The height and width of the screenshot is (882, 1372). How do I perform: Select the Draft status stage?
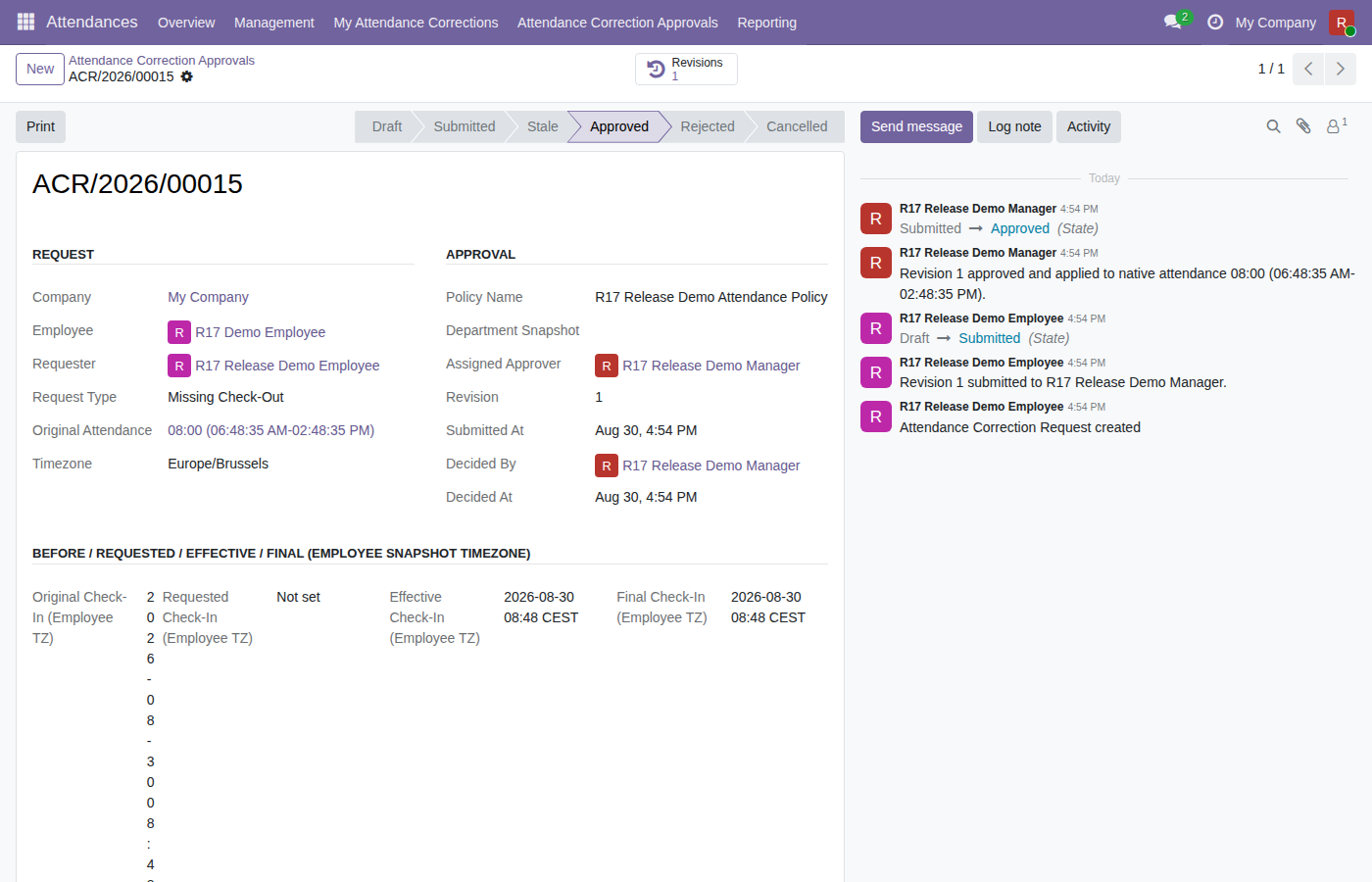pyautogui.click(x=387, y=126)
